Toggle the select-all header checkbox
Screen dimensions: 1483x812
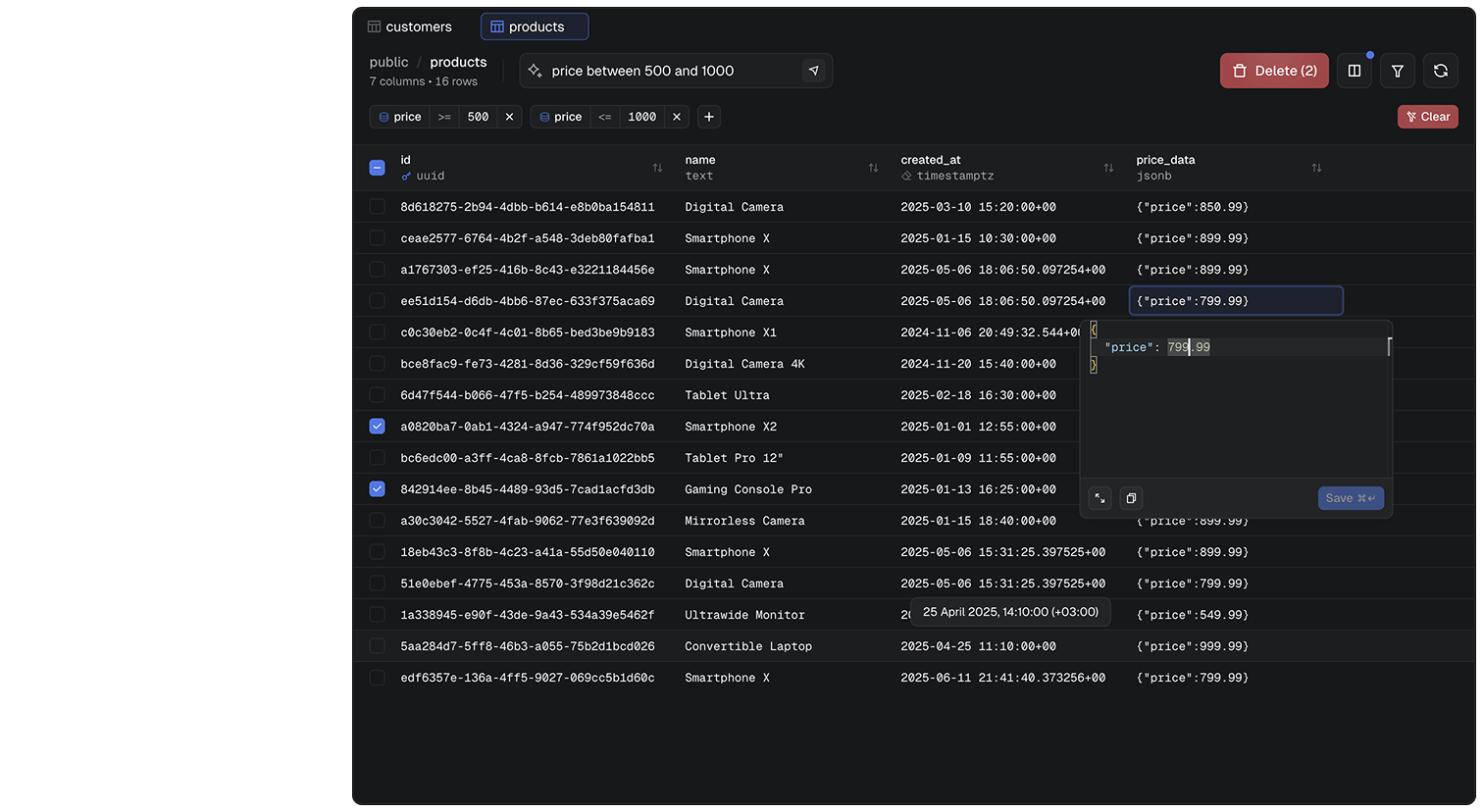377,168
